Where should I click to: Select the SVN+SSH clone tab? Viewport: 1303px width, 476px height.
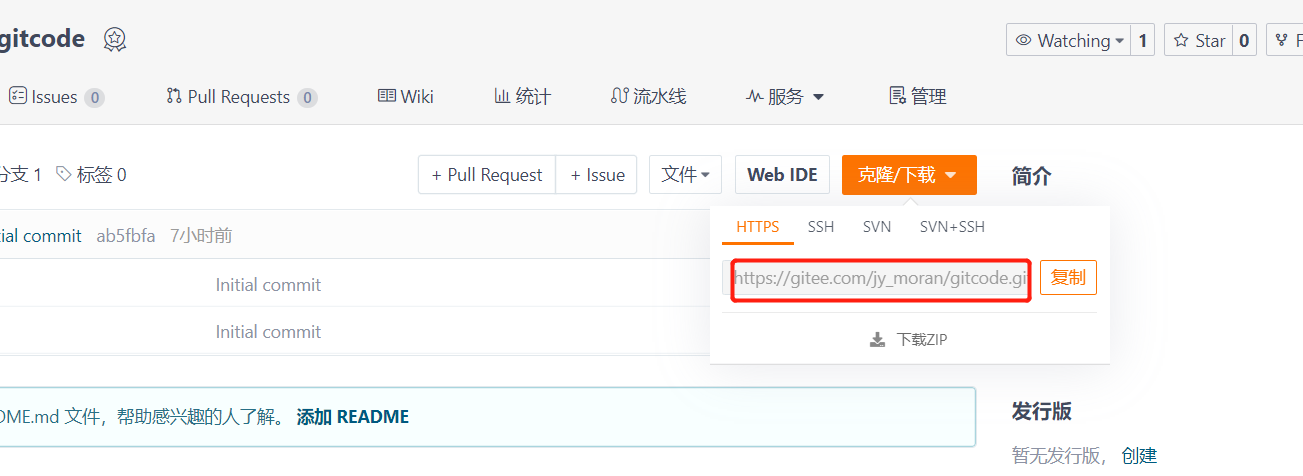(x=952, y=226)
